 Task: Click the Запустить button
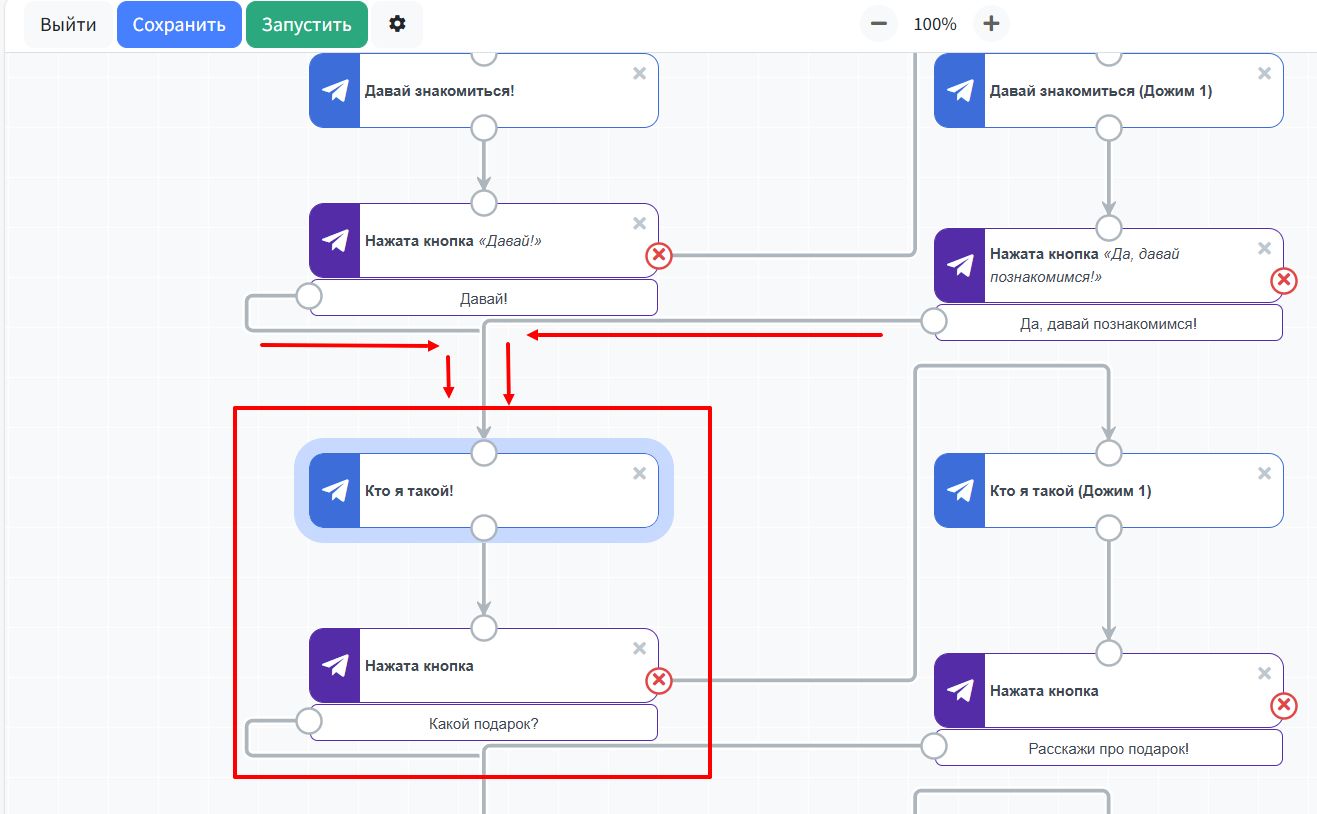[x=307, y=25]
